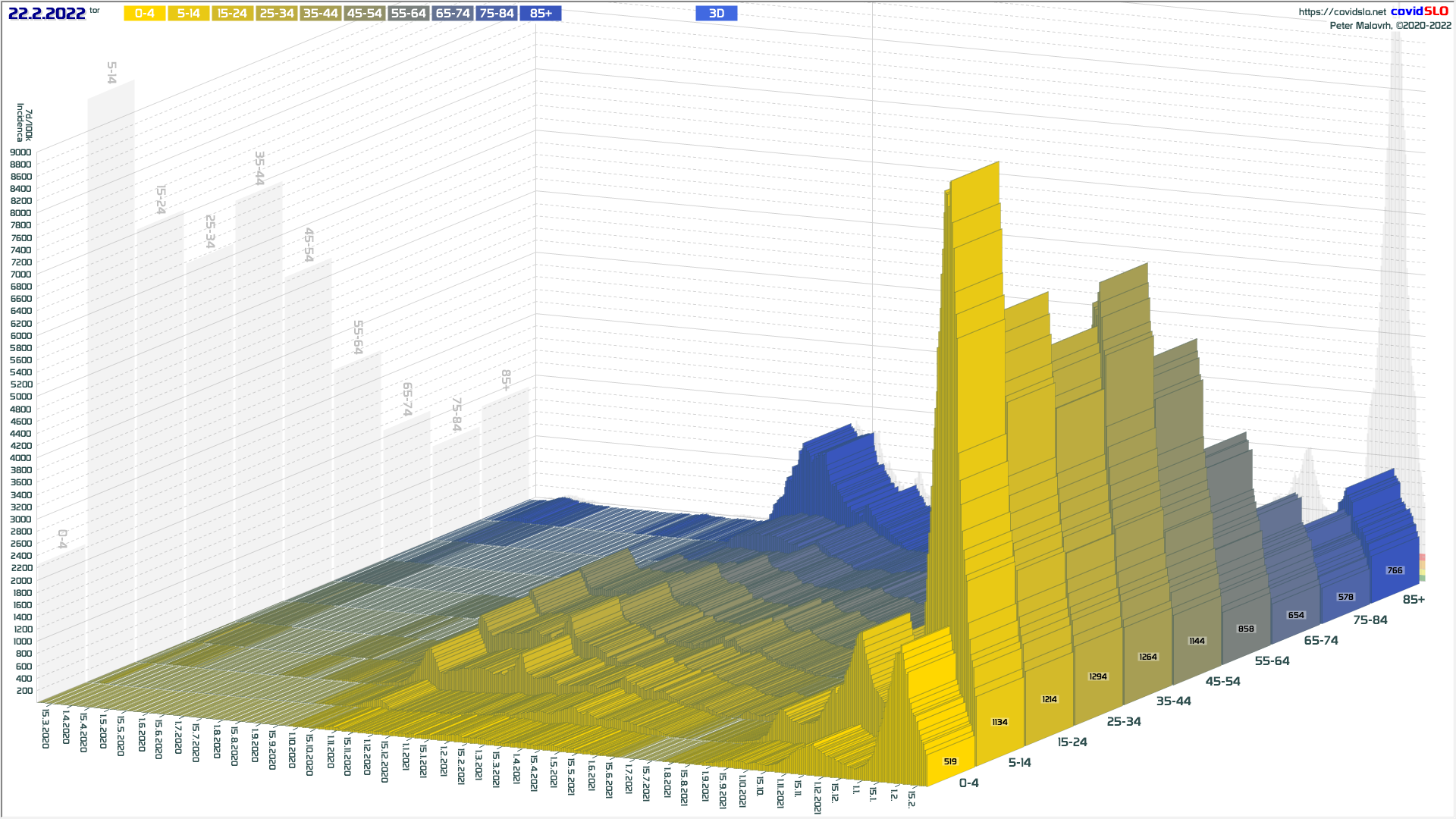The height and width of the screenshot is (819, 1456).
Task: Click the covidSLO logo
Action: (x=1419, y=11)
